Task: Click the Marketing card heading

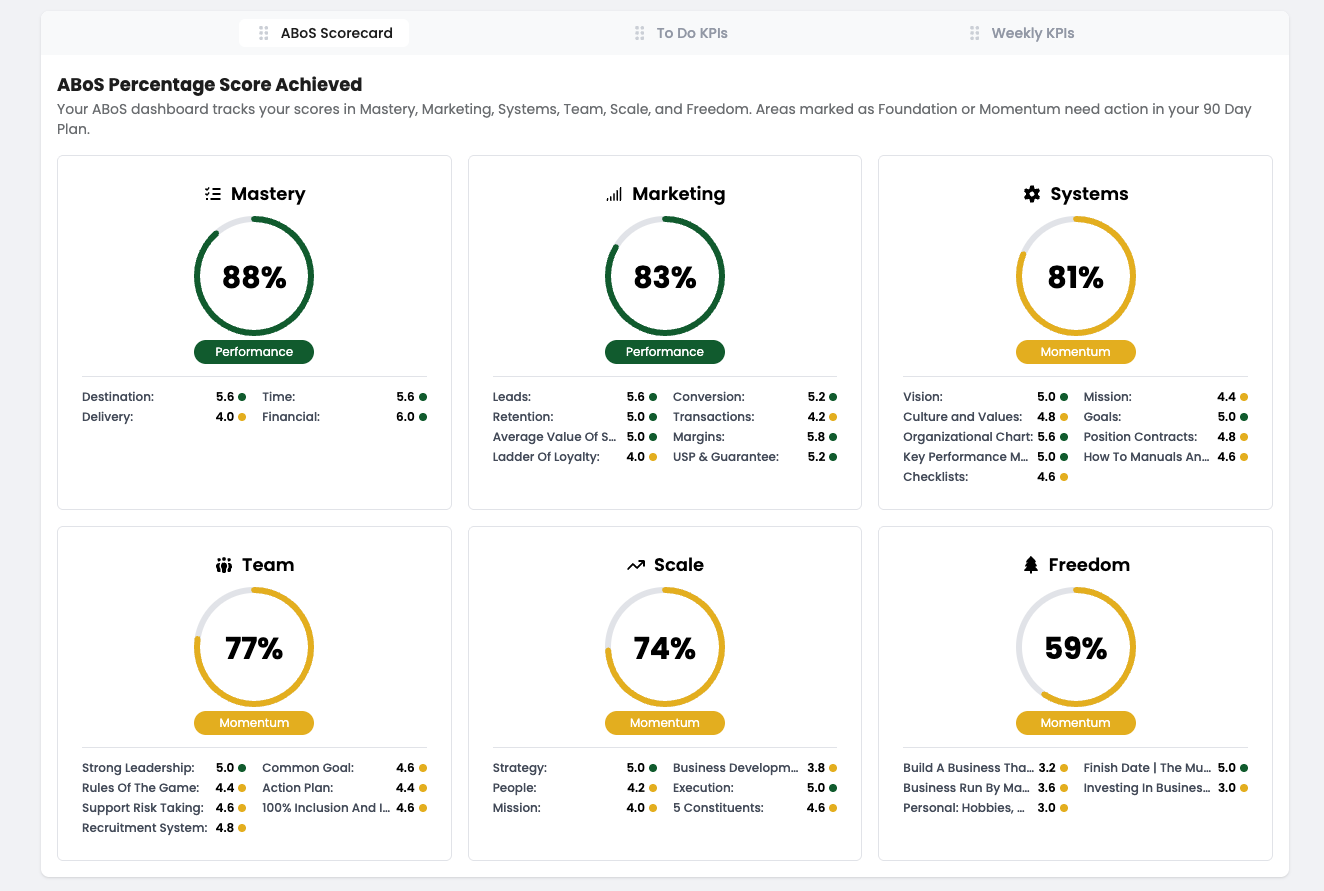Action: coord(679,194)
